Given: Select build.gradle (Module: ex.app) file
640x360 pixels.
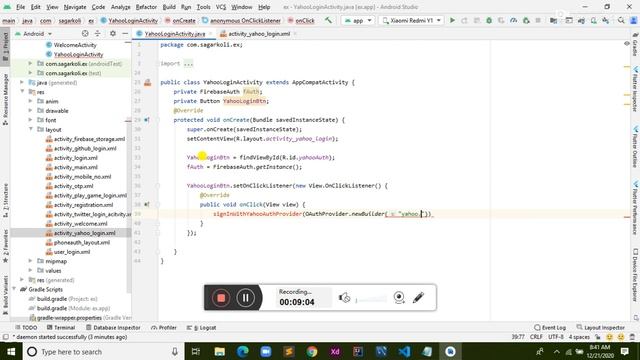Looking at the screenshot, I should [73, 309].
